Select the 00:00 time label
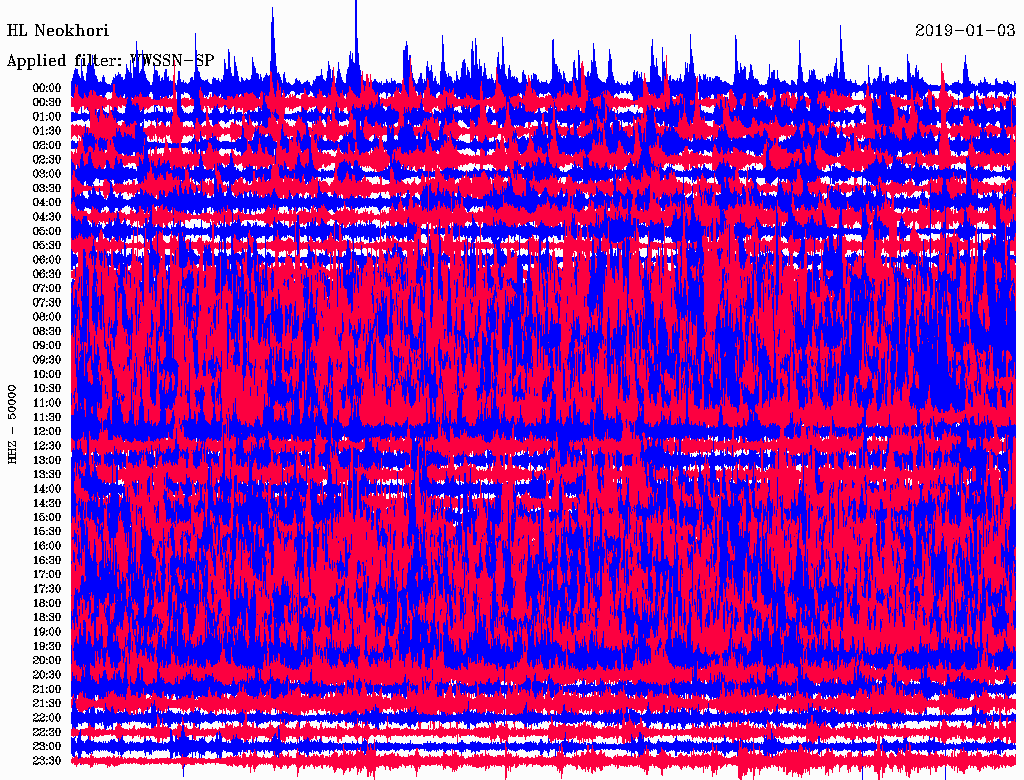 [x=46, y=88]
